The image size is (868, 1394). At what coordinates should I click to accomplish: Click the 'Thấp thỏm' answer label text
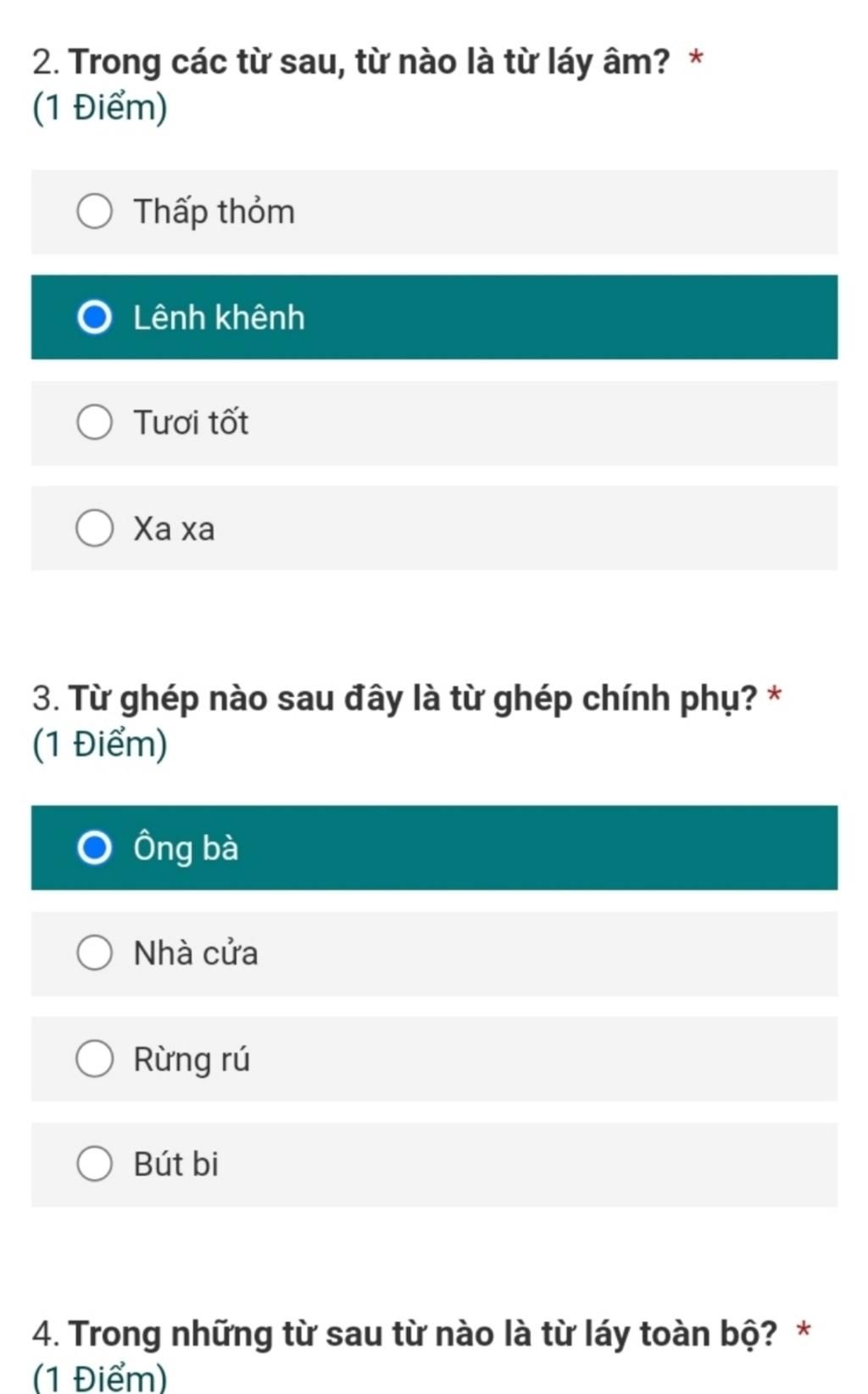pyautogui.click(x=214, y=211)
